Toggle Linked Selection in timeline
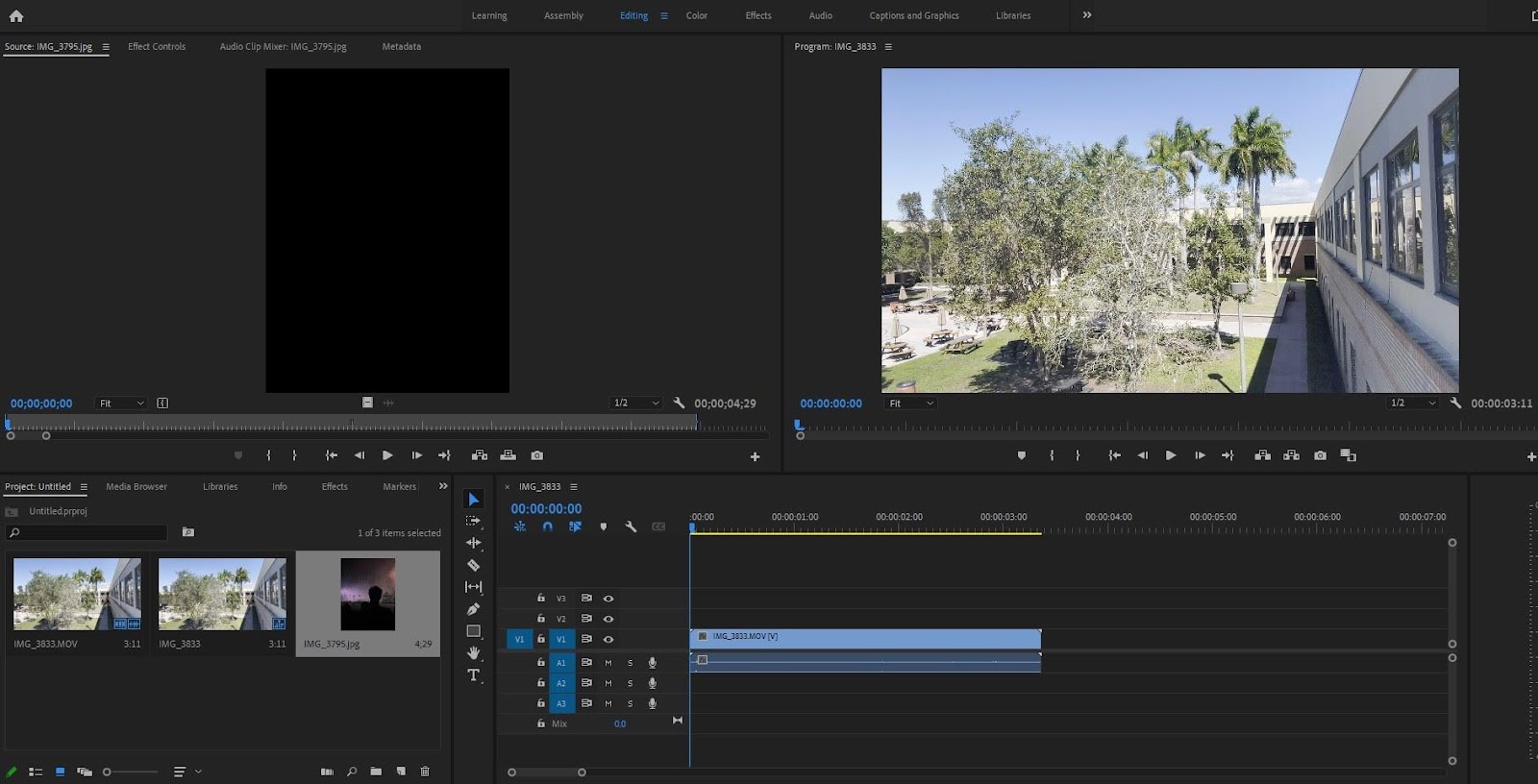 575,527
